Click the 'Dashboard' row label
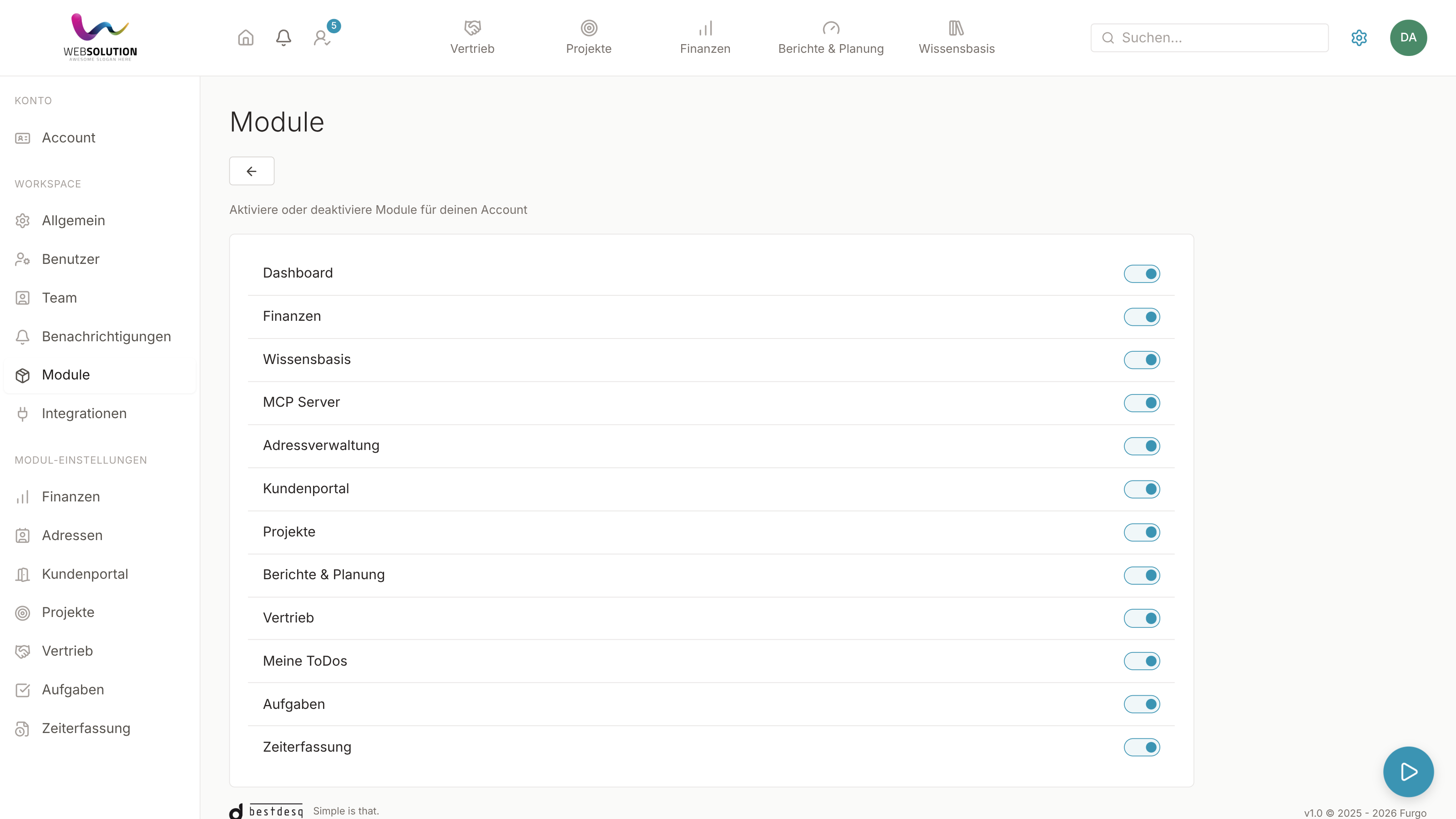Screen dimensions: 1456x819 pyautogui.click(x=297, y=273)
